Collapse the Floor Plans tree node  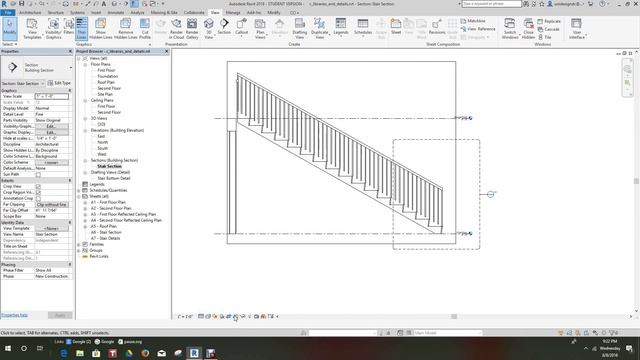(86, 64)
